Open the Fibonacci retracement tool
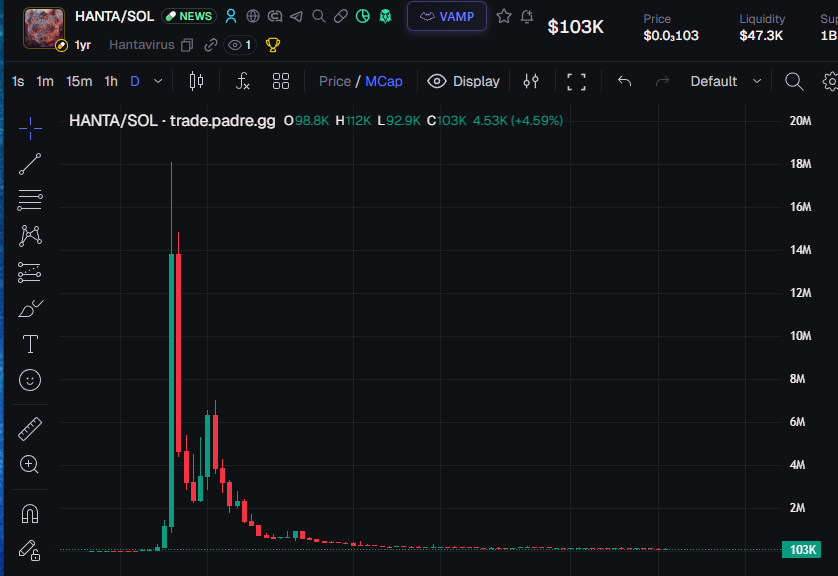Screen dimensions: 838x576 click(x=30, y=200)
